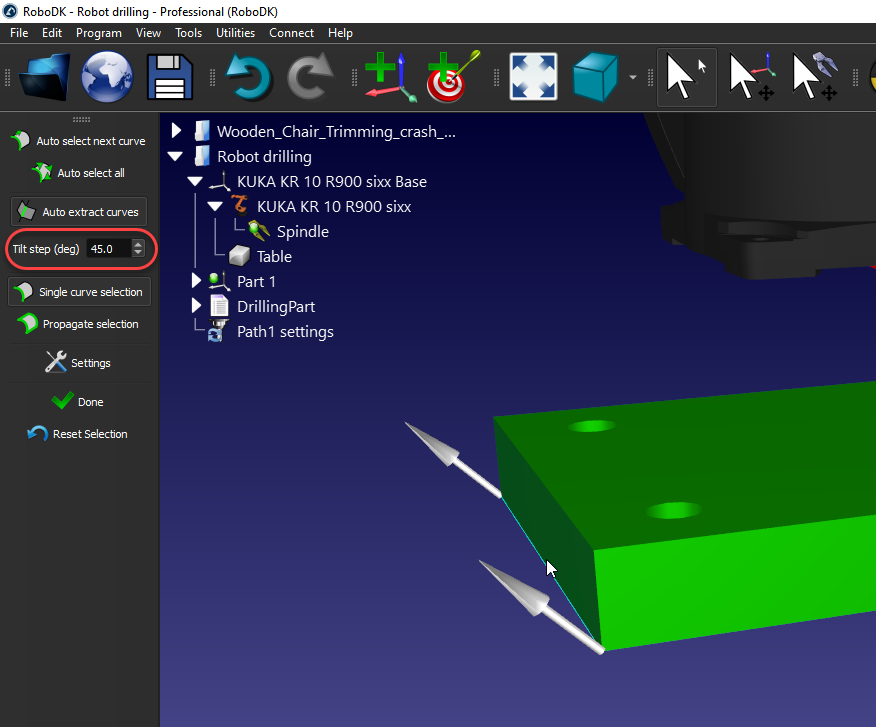Save the station with floppy disk icon
This screenshot has width=876, height=727.
[x=170, y=77]
